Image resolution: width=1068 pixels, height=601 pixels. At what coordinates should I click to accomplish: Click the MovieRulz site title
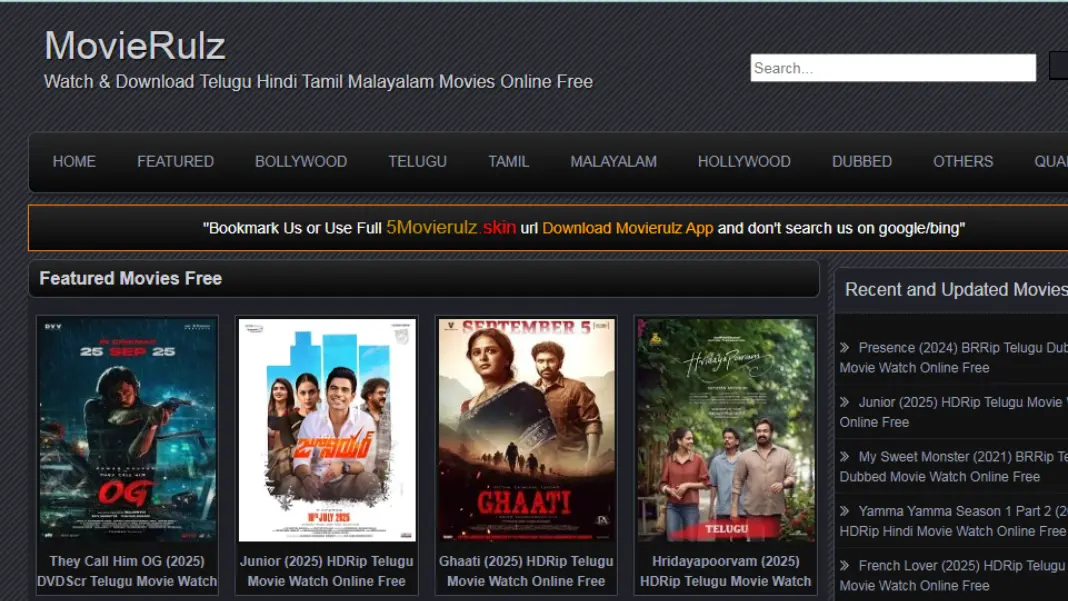click(135, 46)
